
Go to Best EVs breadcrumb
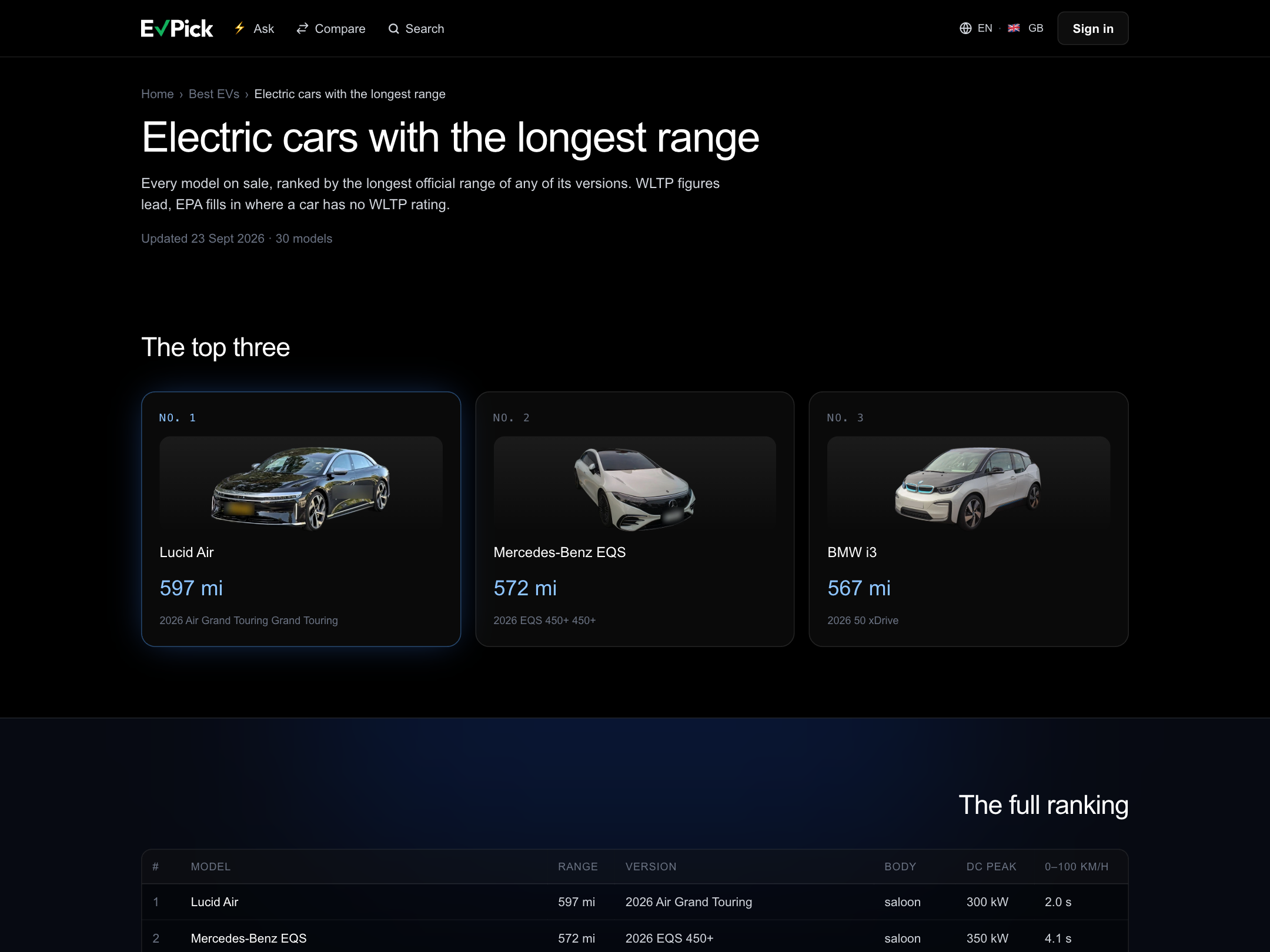[x=214, y=94]
